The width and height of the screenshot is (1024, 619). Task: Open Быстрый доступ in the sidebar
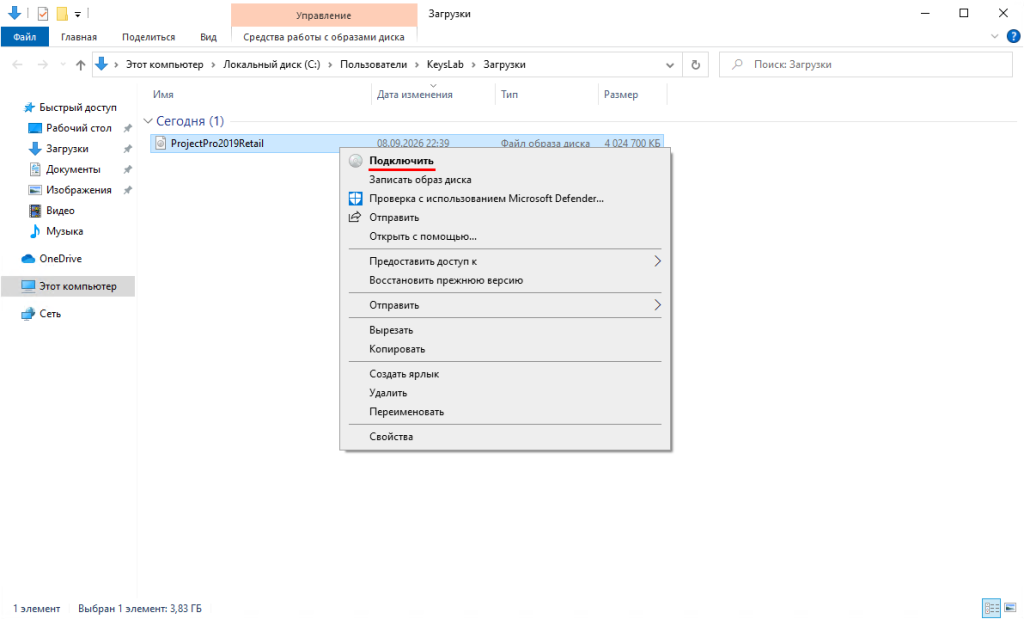click(78, 107)
